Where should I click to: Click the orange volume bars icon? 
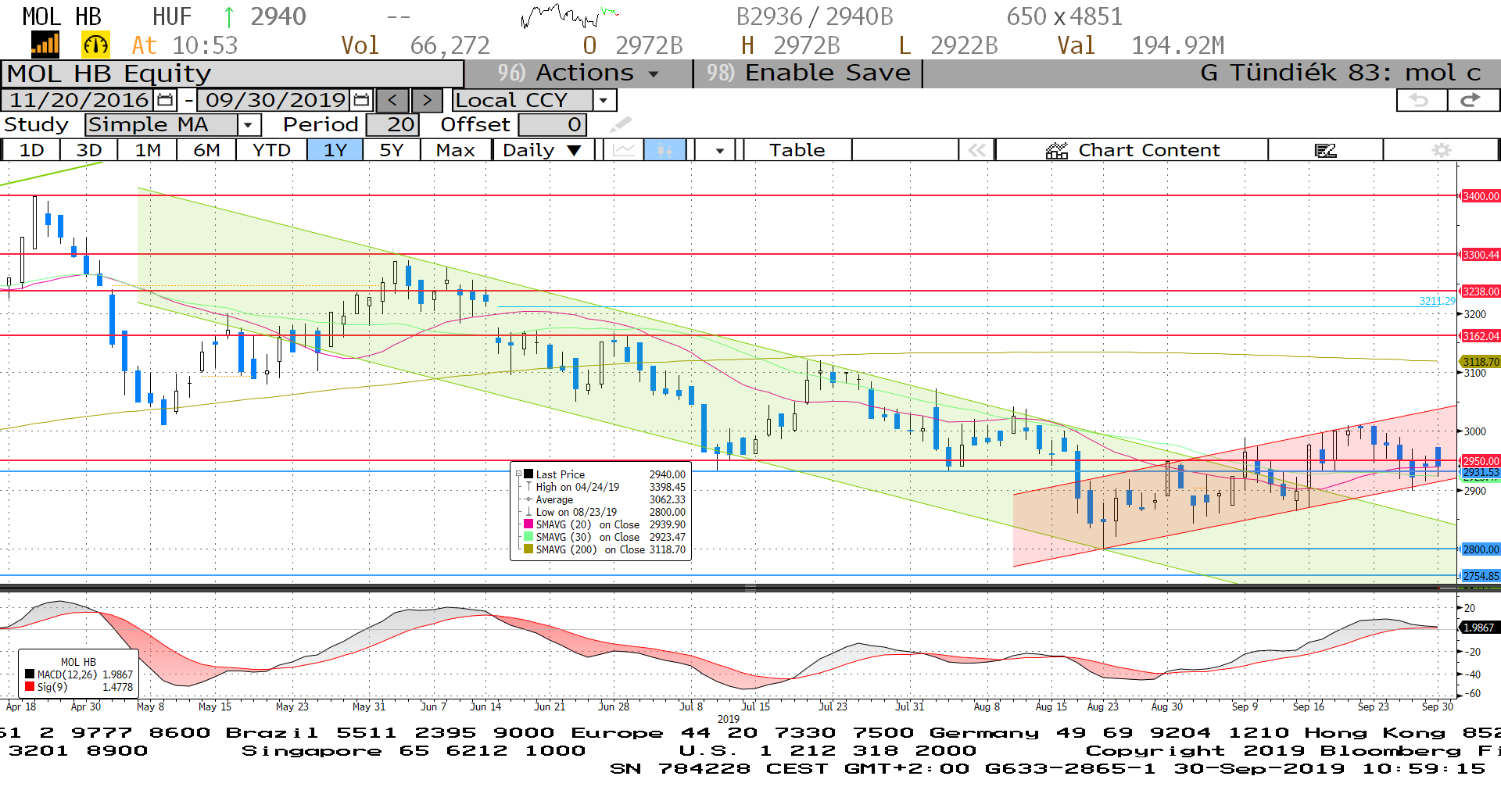(45, 45)
